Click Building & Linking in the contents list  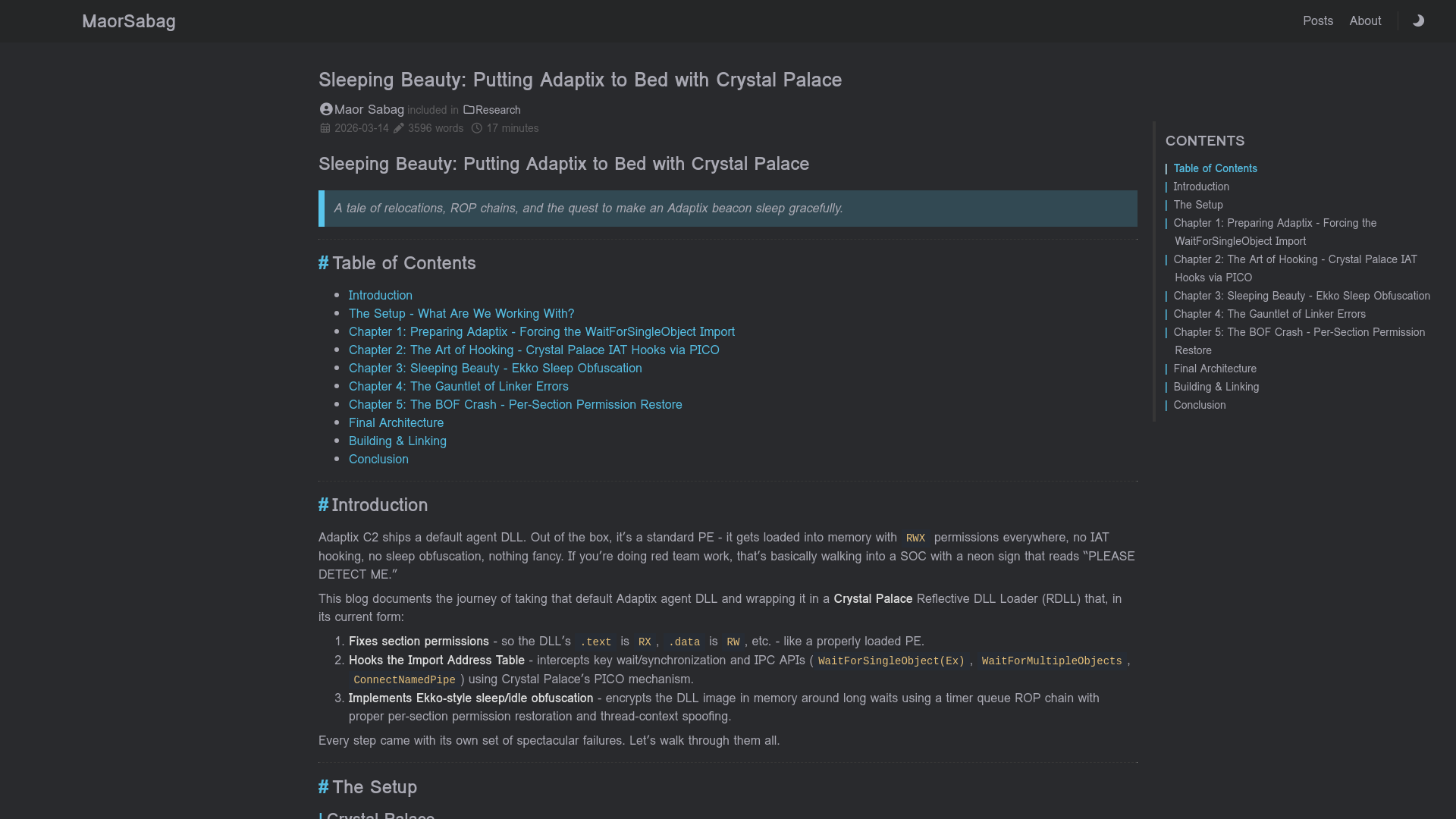point(397,441)
